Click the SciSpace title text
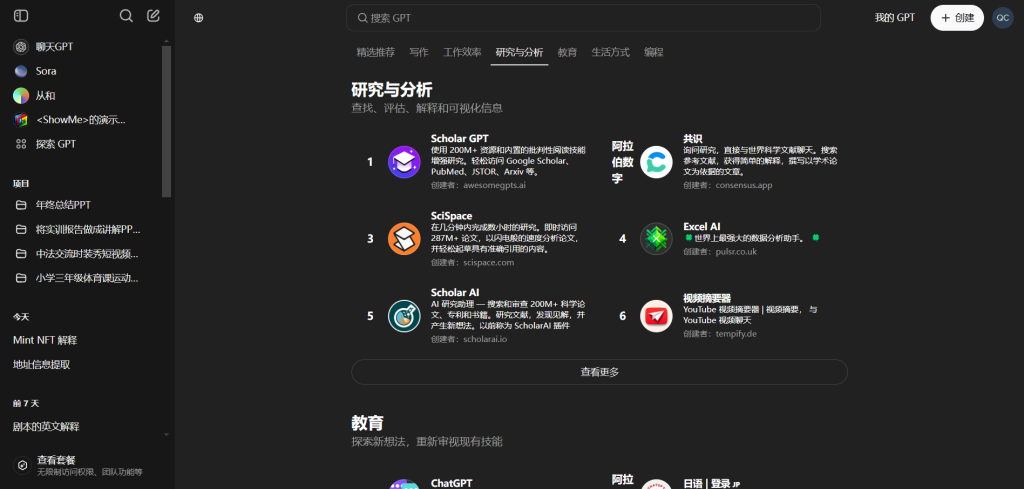Image resolution: width=1024 pixels, height=489 pixels. (x=451, y=215)
